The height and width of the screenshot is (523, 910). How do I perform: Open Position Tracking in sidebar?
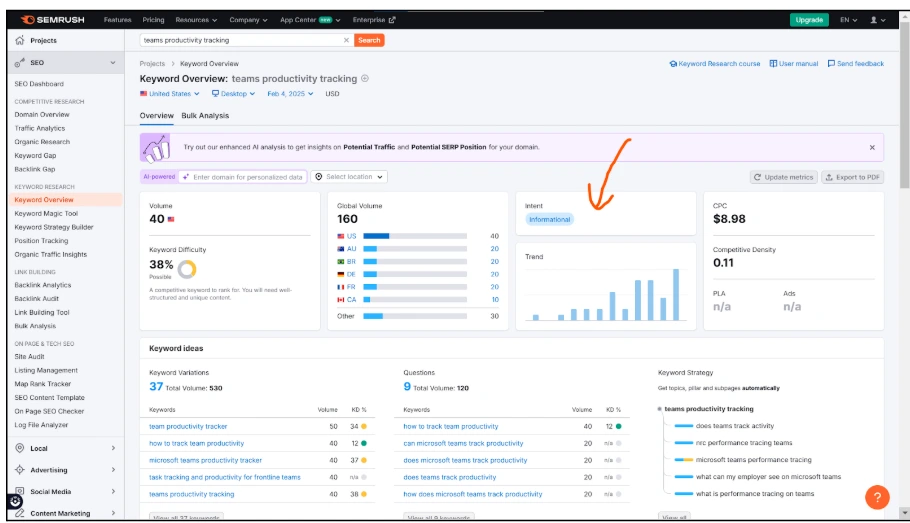coord(41,241)
